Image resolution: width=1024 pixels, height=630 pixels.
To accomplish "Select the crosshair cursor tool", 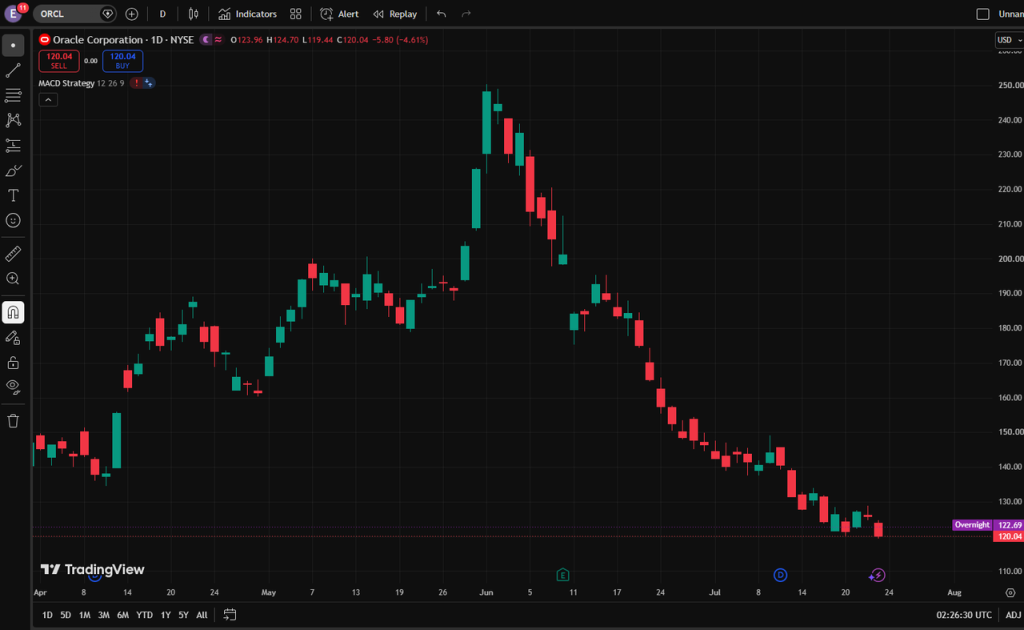I will tap(13, 45).
